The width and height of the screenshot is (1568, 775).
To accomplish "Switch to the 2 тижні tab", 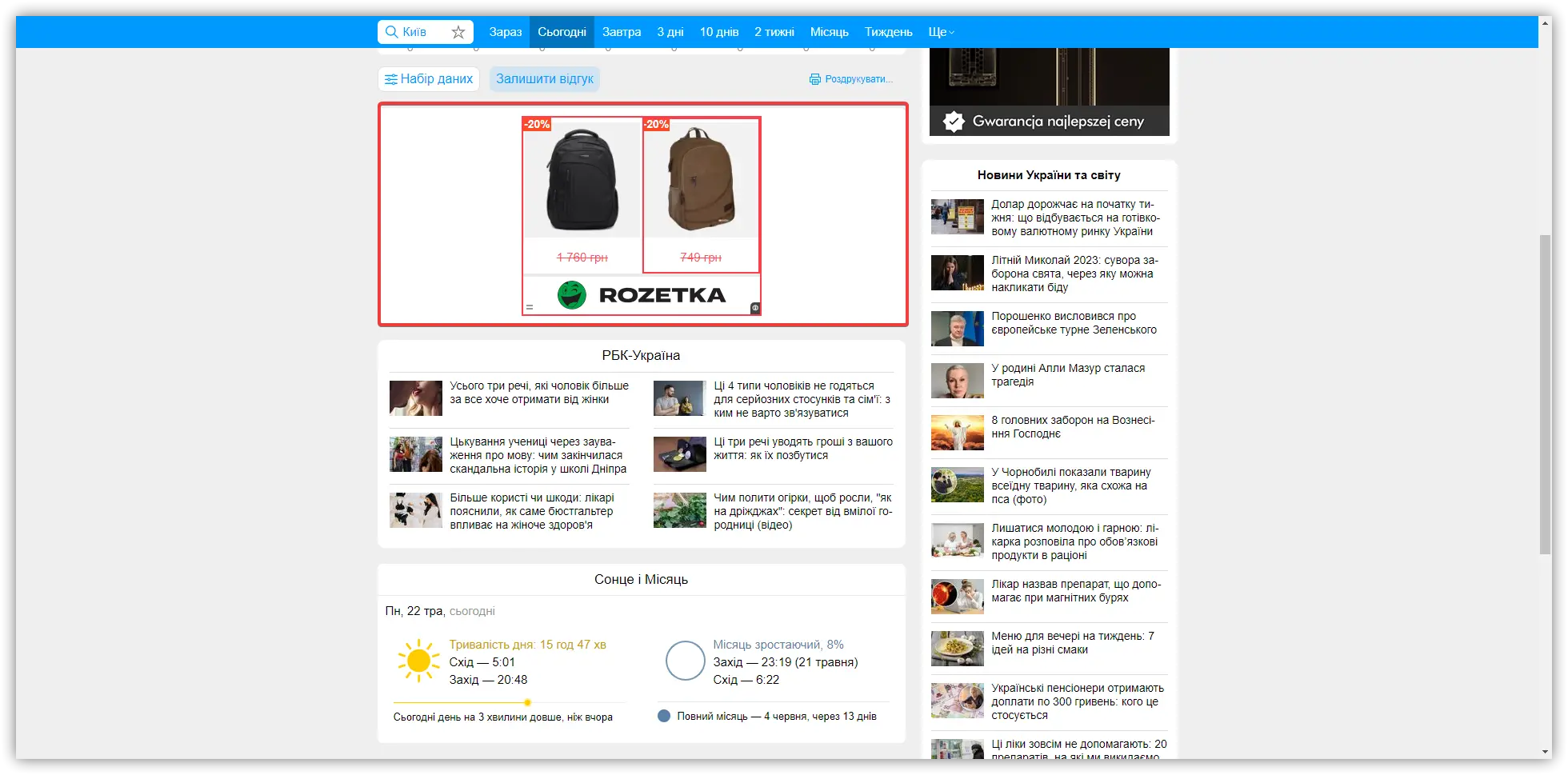I will tap(774, 32).
